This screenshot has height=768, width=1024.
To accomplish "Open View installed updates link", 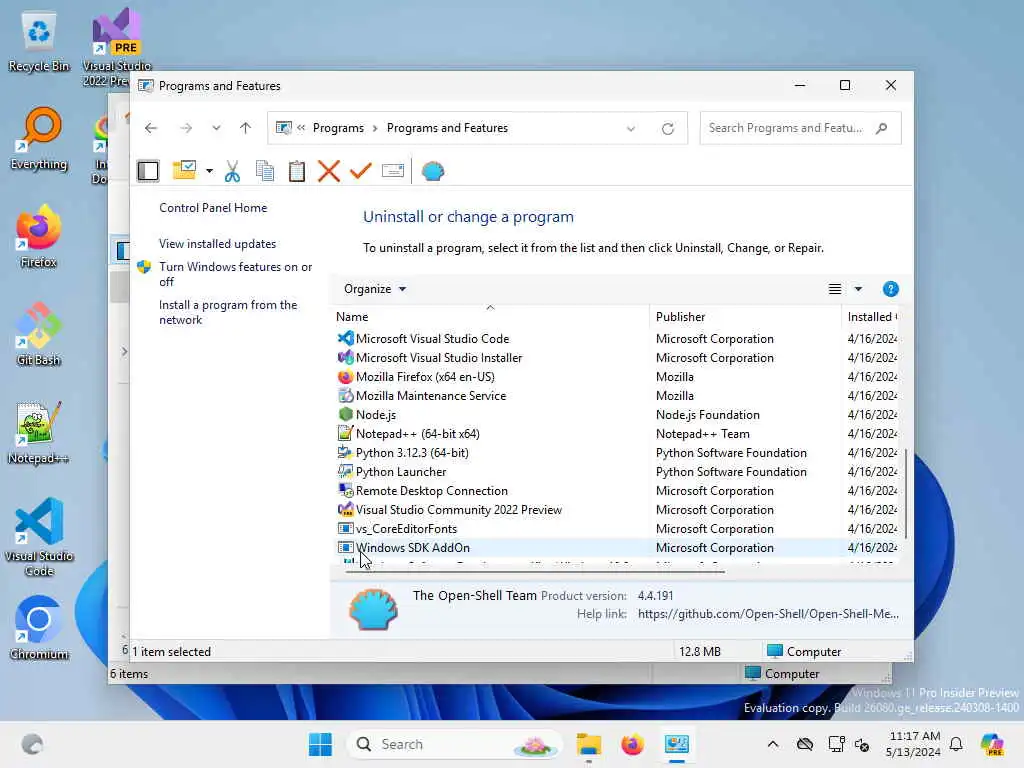I will (217, 244).
